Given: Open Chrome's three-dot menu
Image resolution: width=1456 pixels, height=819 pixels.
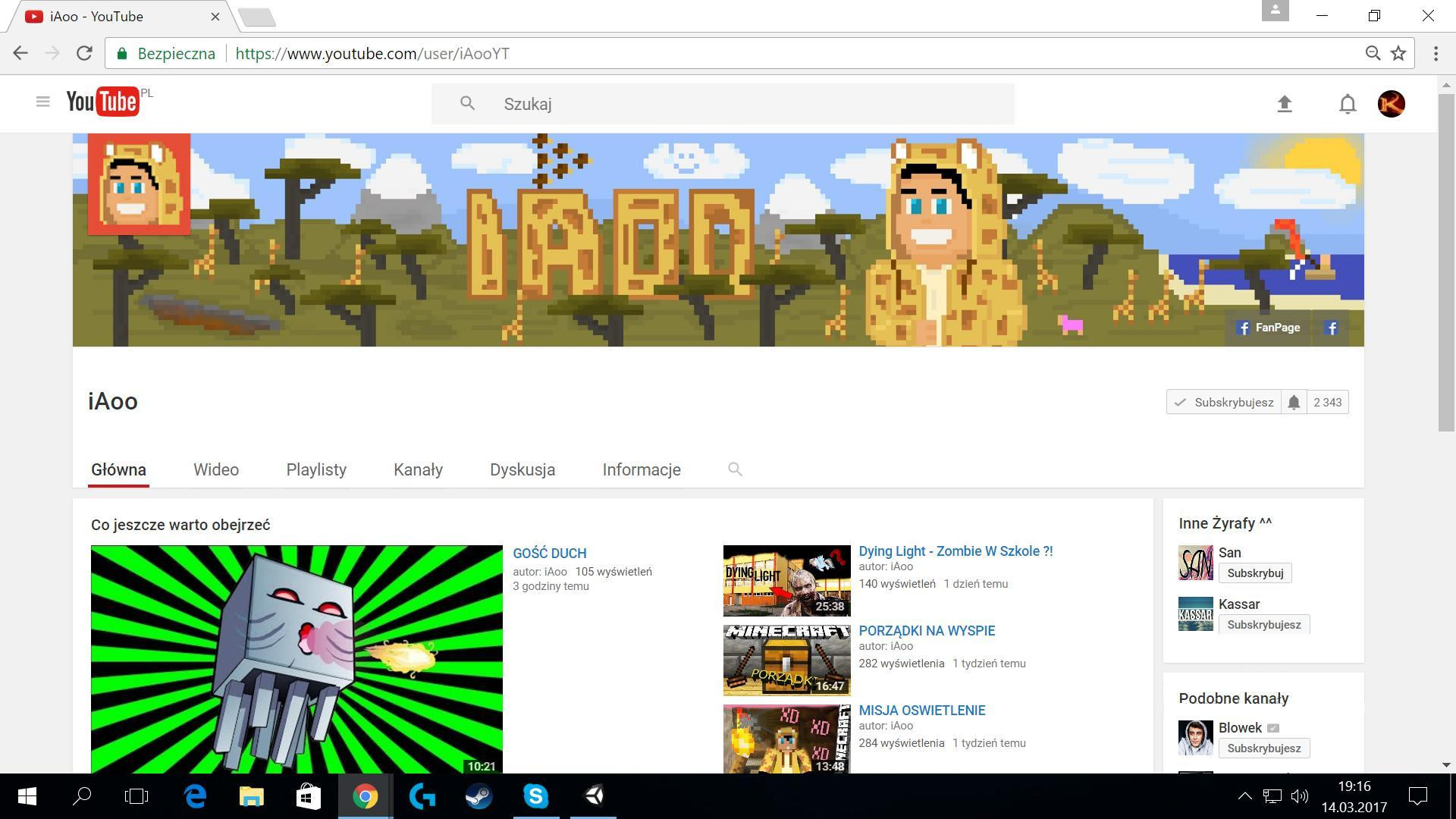Looking at the screenshot, I should click(1436, 53).
